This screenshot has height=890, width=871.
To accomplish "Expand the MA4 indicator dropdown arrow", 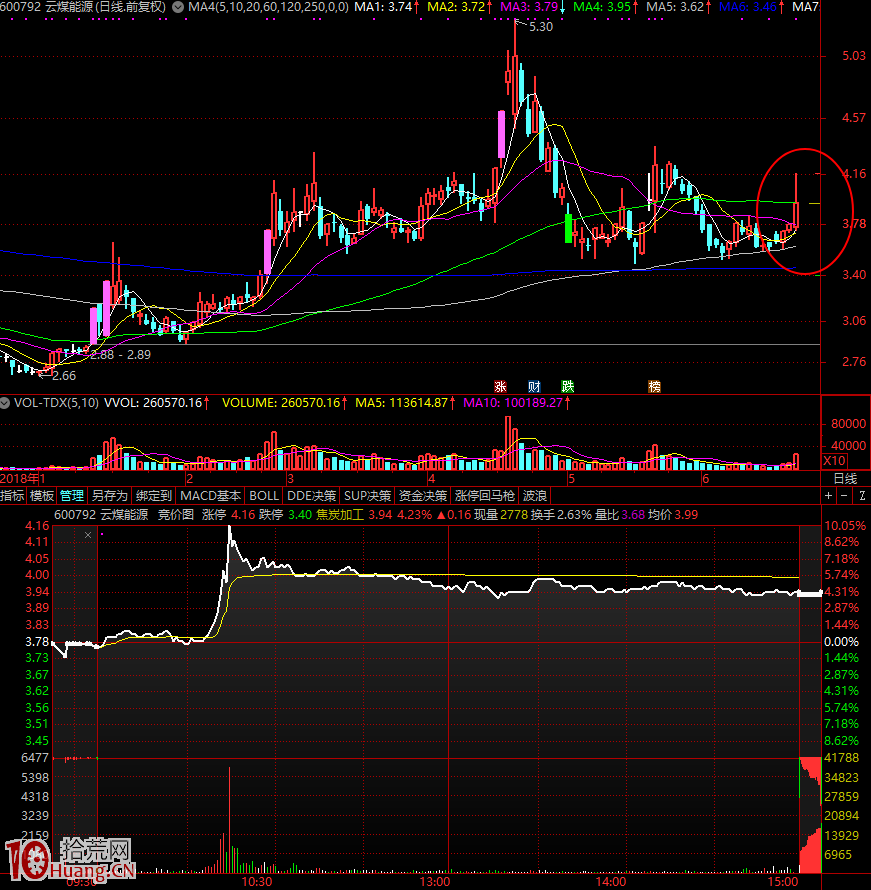I will click(178, 7).
